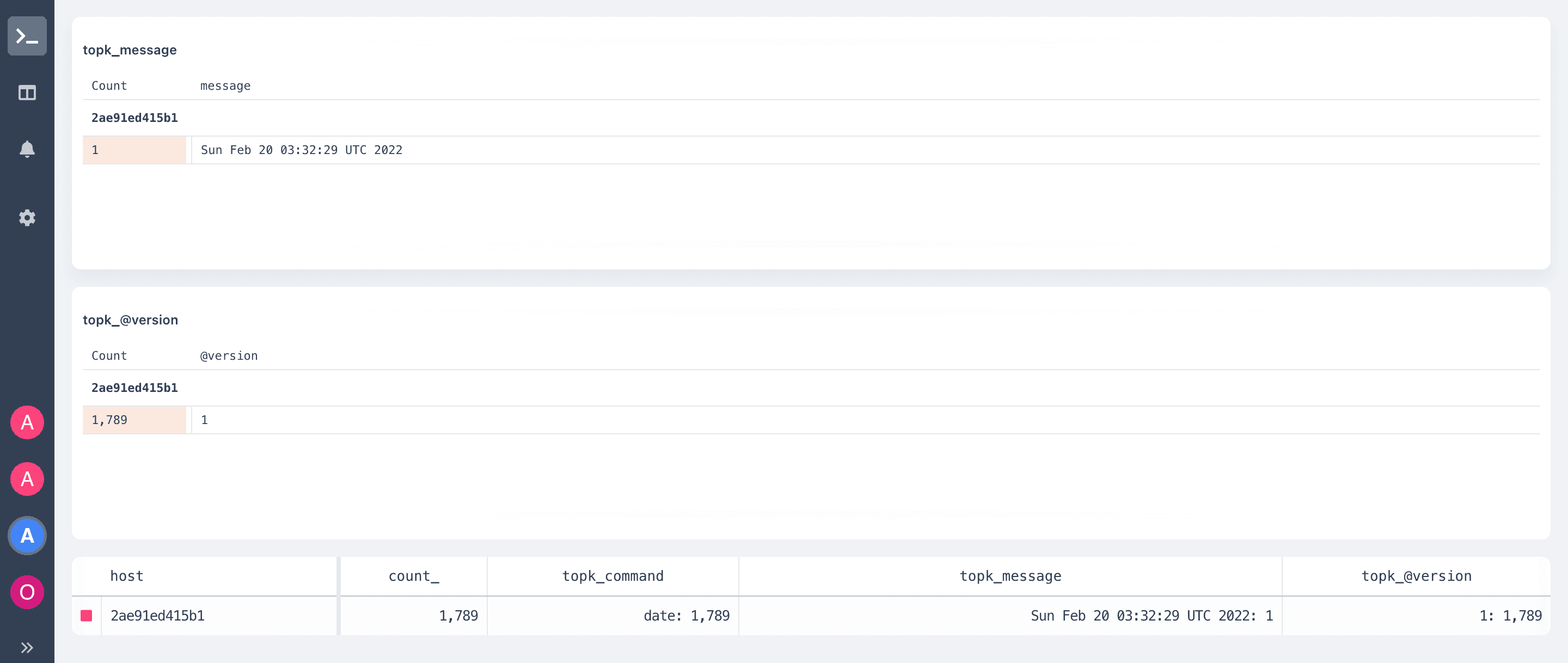Viewport: 1568px width, 663px height.
Task: Click the Count header in topk_@version panel
Action: pyautogui.click(x=109, y=355)
